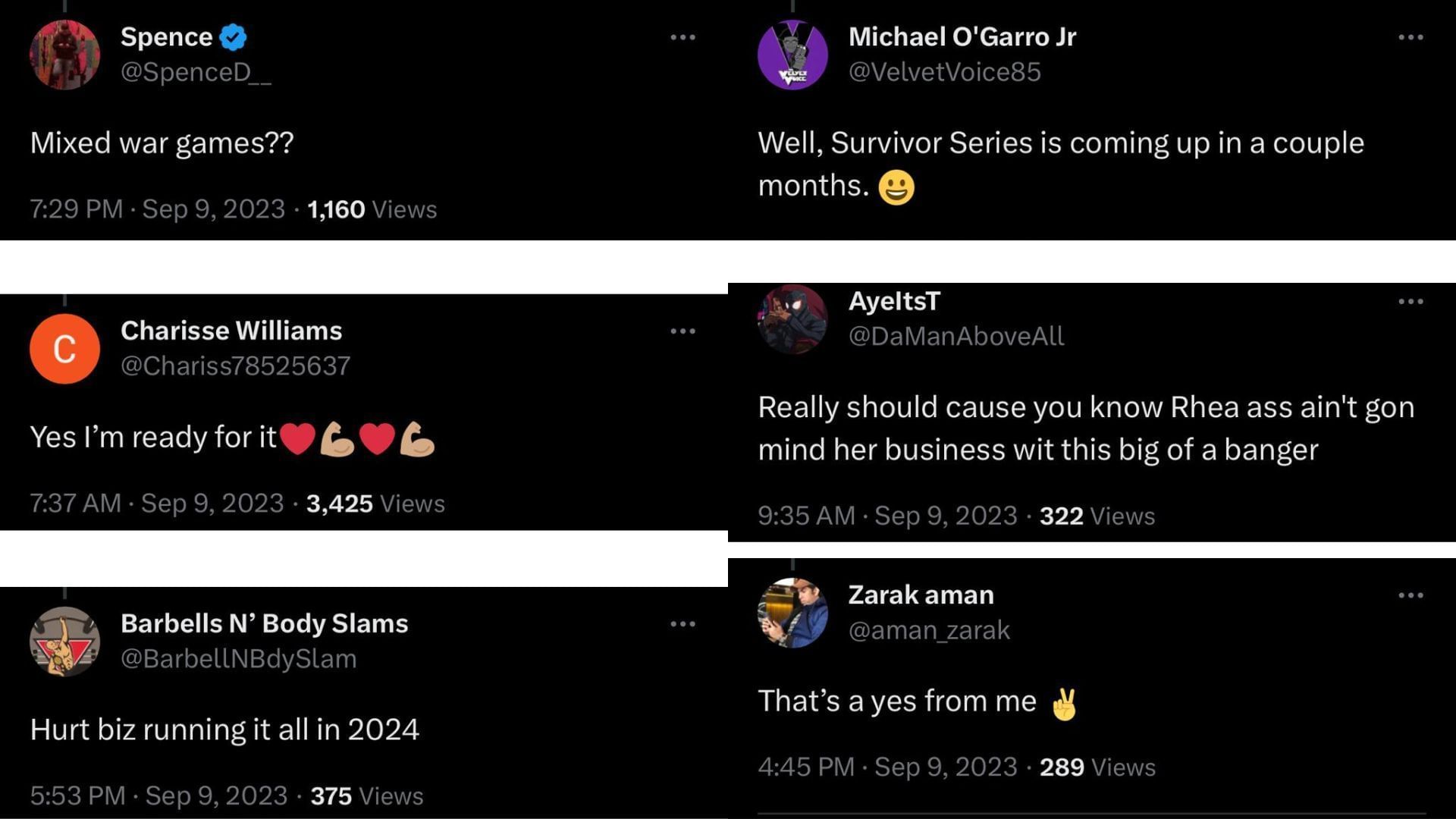The image size is (1456, 819).
Task: Open more options on Barbells N' Body Slams tweet
Action: point(682,624)
